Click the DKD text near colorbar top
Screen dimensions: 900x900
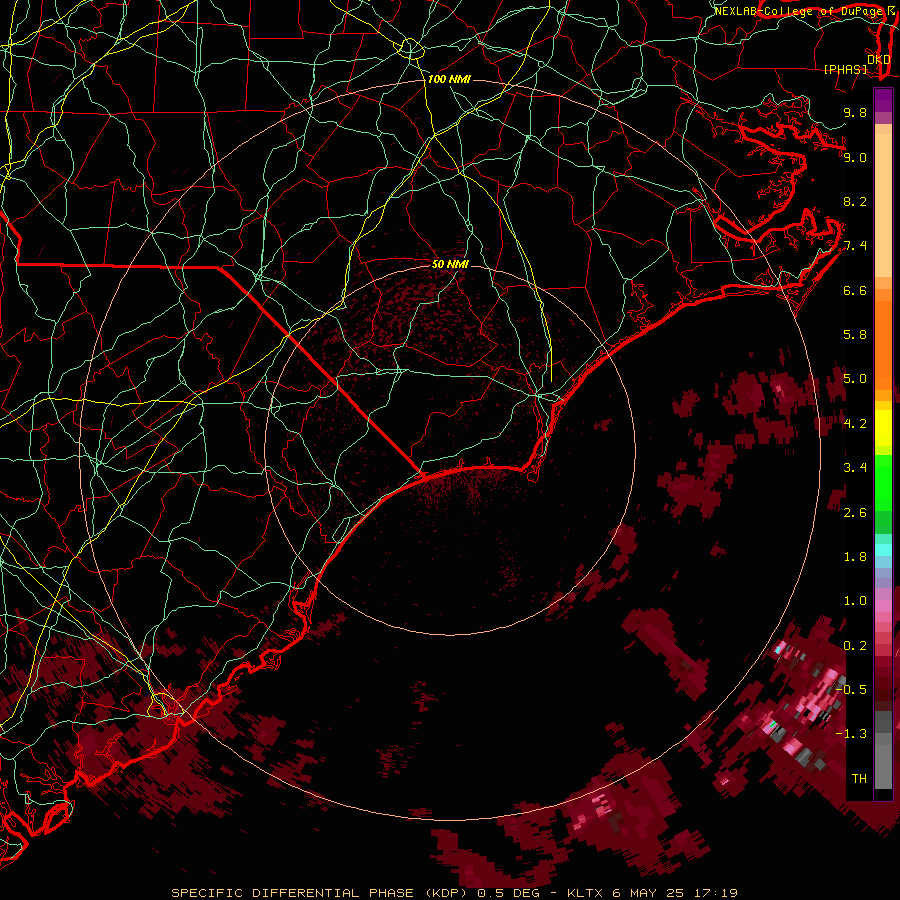click(x=878, y=59)
